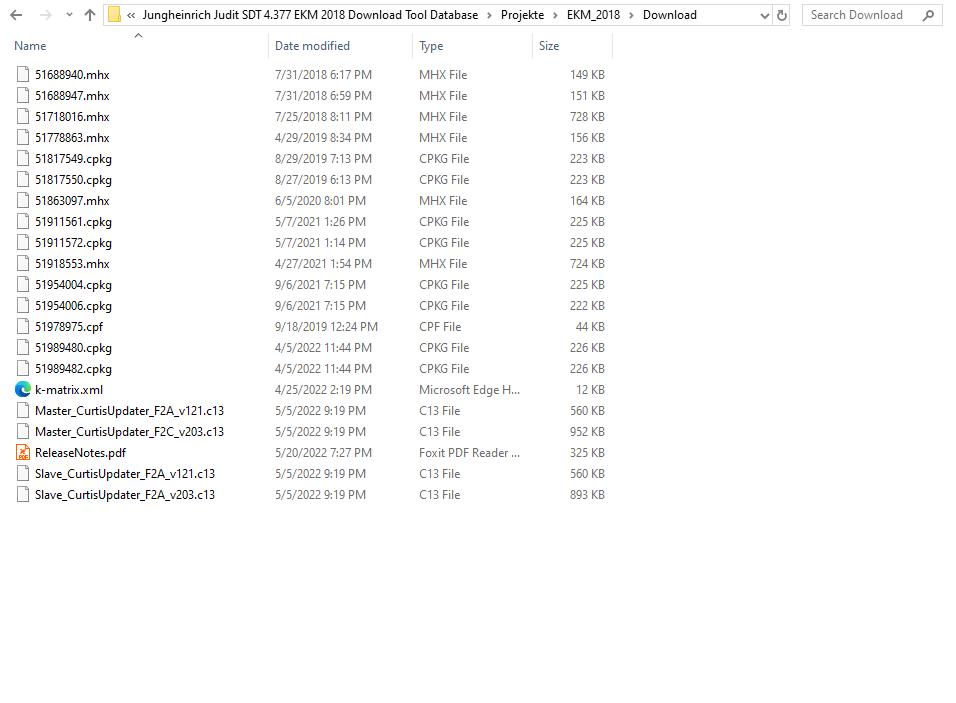Refresh the Download folder view
Viewport: 956px width, 703px height.
(780, 14)
